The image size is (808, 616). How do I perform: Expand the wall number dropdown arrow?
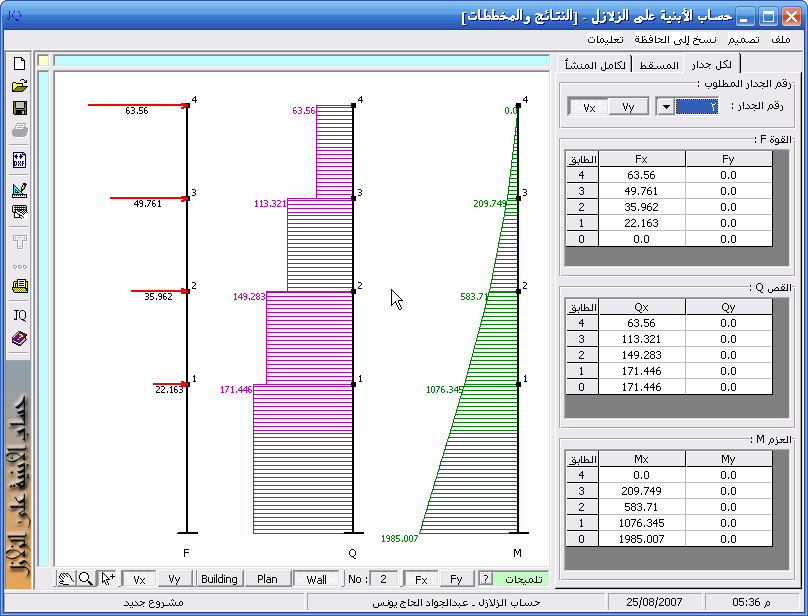(664, 107)
